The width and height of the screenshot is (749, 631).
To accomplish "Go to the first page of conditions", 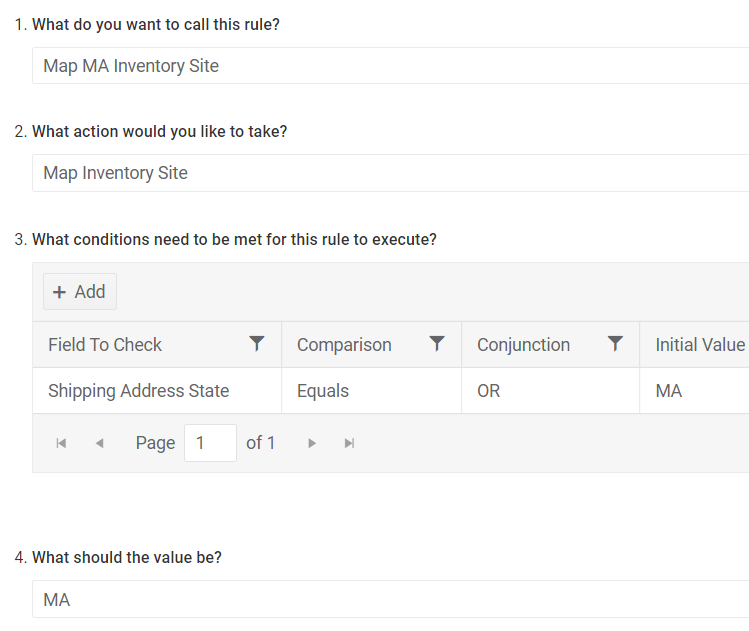I will pos(61,443).
